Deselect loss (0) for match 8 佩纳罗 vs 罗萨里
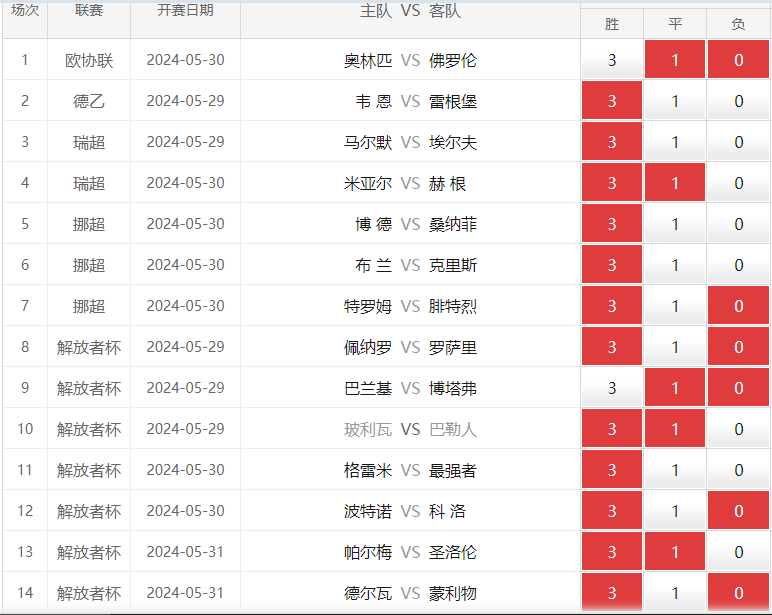772x615 pixels. pyautogui.click(x=739, y=347)
